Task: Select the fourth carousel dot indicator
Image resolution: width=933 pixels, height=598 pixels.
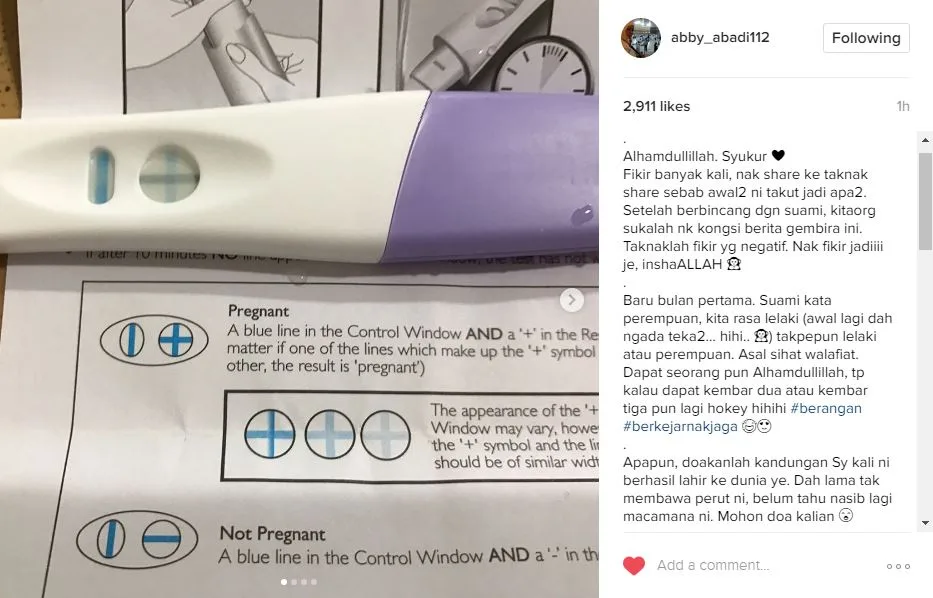Action: tap(314, 582)
